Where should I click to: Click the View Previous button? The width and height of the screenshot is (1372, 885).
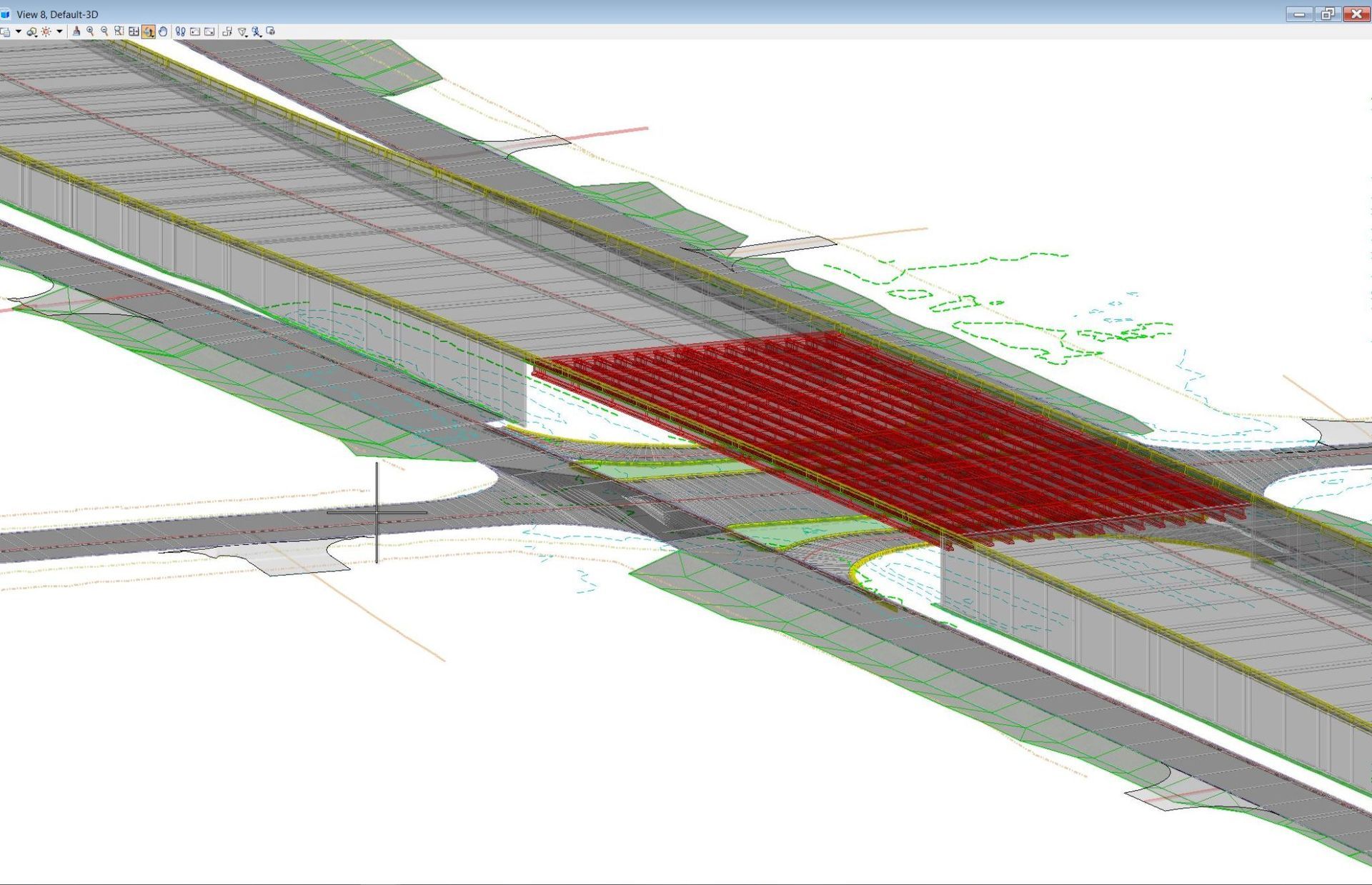pos(194,31)
